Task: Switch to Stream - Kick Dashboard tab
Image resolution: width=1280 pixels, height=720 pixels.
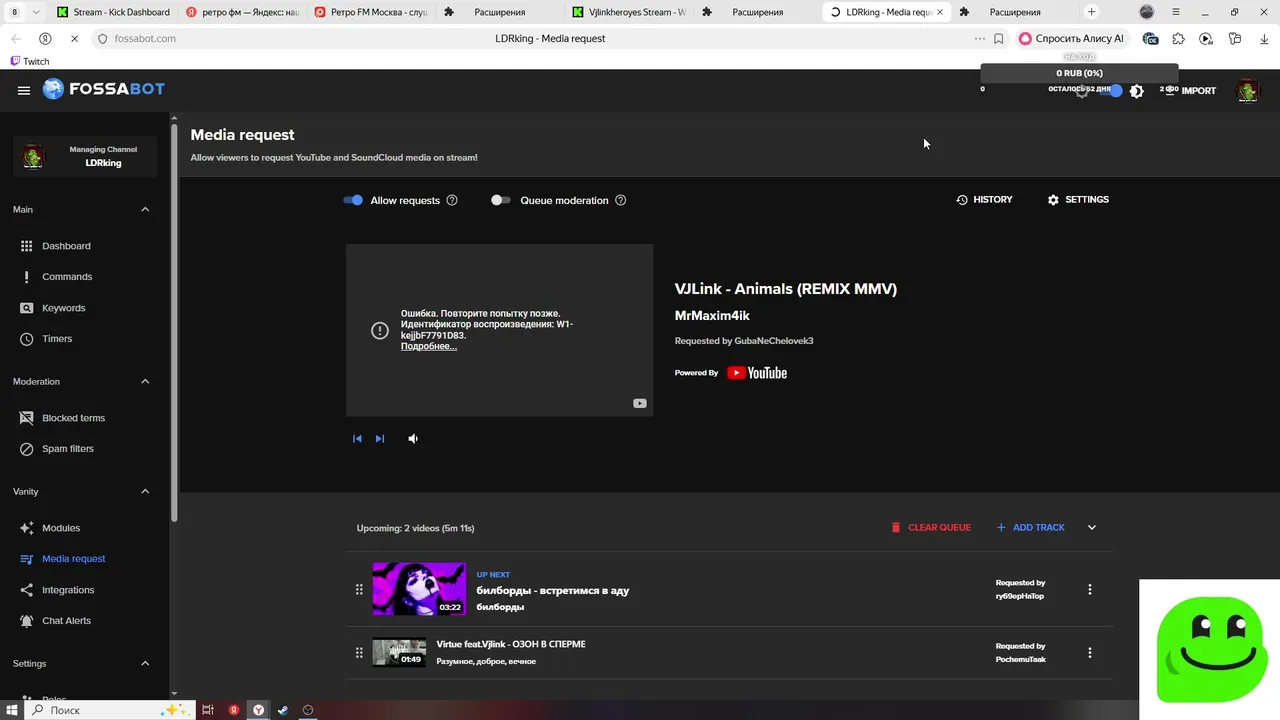Action: 114,12
